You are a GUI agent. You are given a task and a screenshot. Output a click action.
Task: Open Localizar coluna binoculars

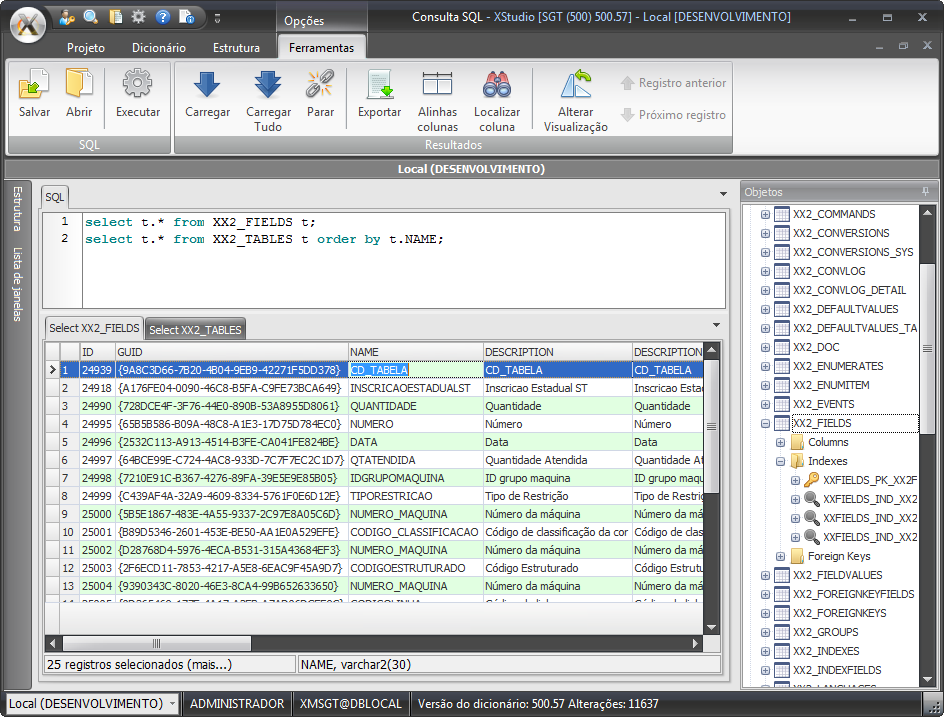pyautogui.click(x=496, y=86)
